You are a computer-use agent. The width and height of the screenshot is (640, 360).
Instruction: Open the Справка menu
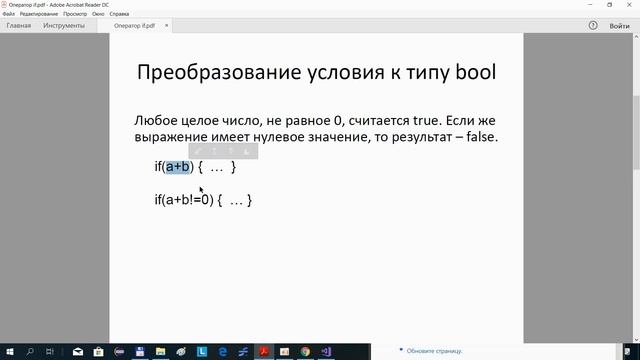point(119,14)
